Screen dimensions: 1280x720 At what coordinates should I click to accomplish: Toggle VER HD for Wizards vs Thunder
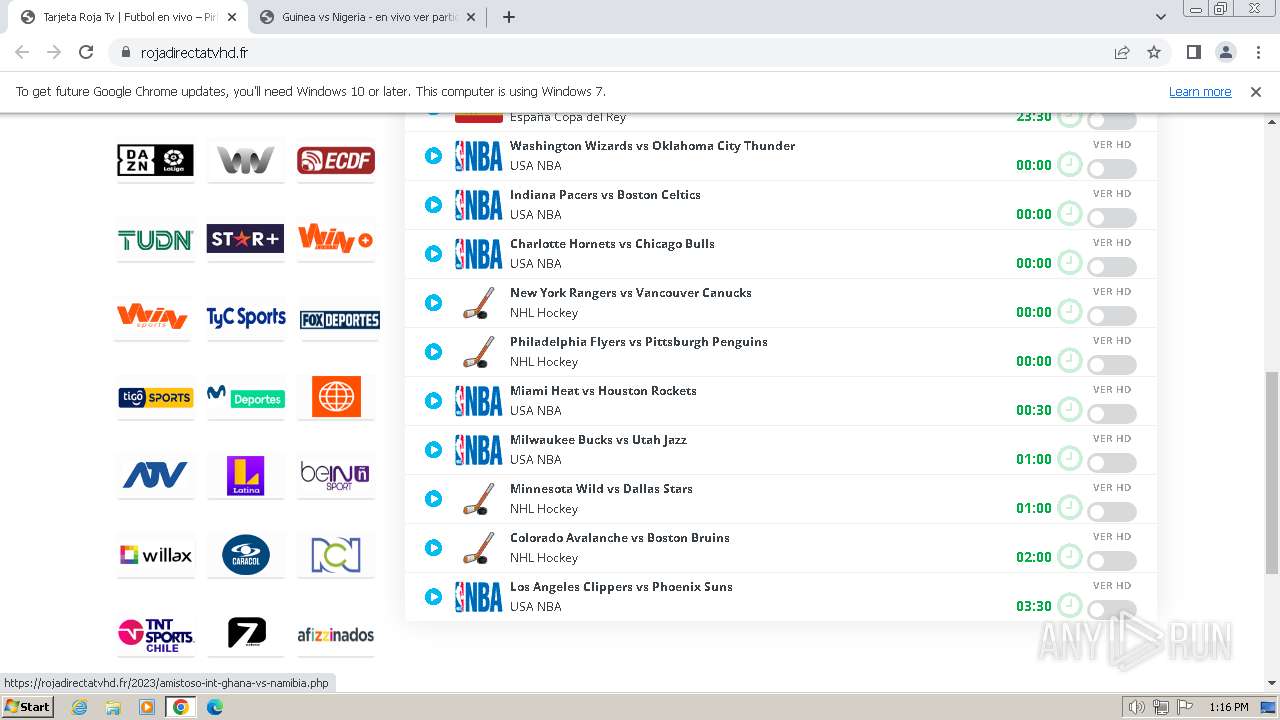1112,169
